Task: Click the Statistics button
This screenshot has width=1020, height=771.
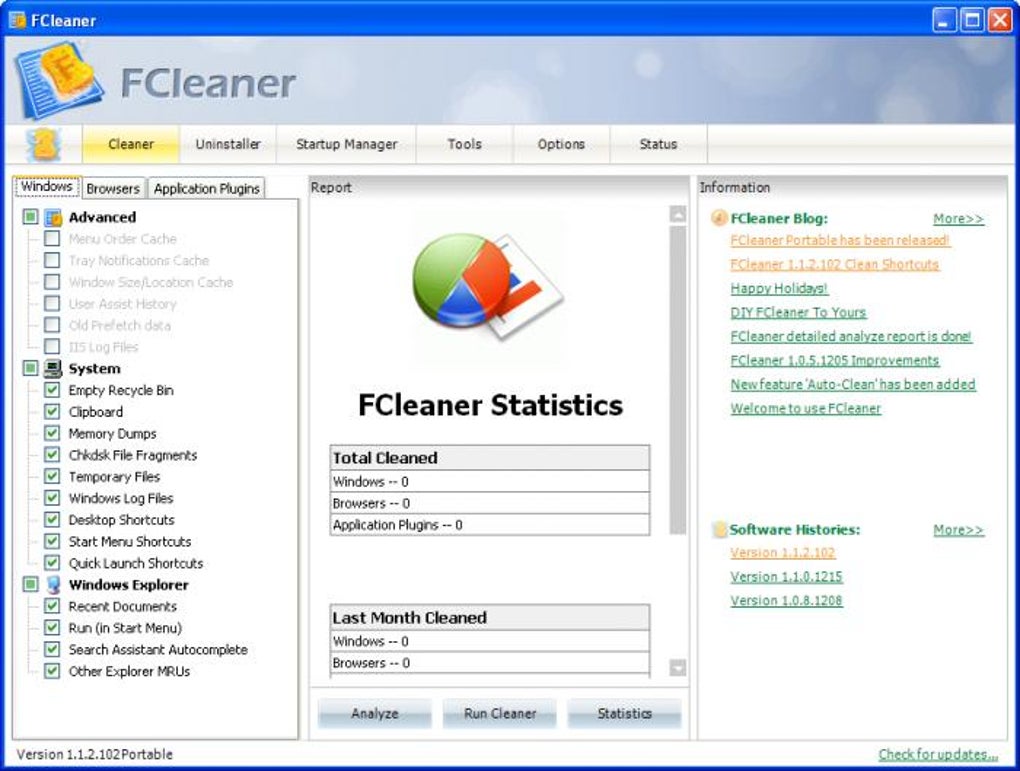Action: [x=624, y=713]
